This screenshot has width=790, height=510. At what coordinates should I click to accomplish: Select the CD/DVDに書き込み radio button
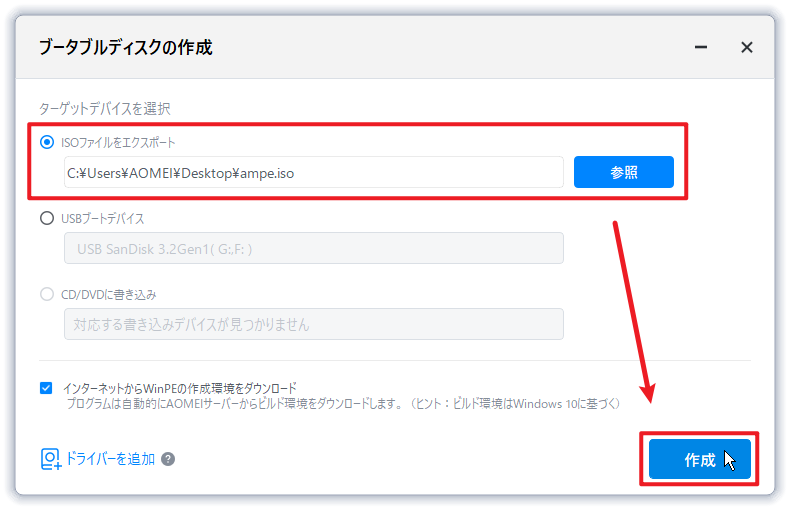[x=47, y=294]
